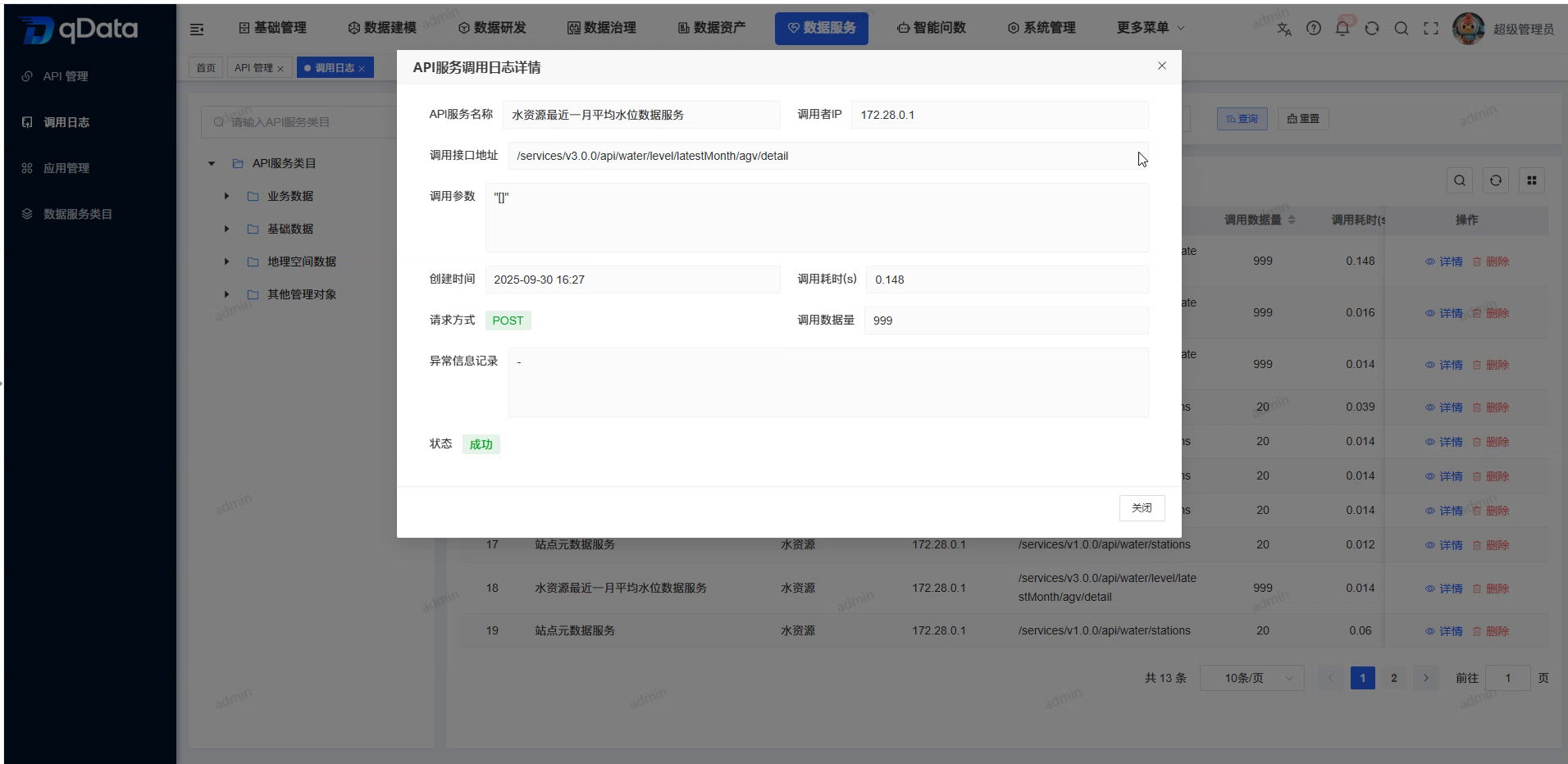Screen dimensions: 1568x764
Task: Click the 查询 button
Action: (1242, 119)
